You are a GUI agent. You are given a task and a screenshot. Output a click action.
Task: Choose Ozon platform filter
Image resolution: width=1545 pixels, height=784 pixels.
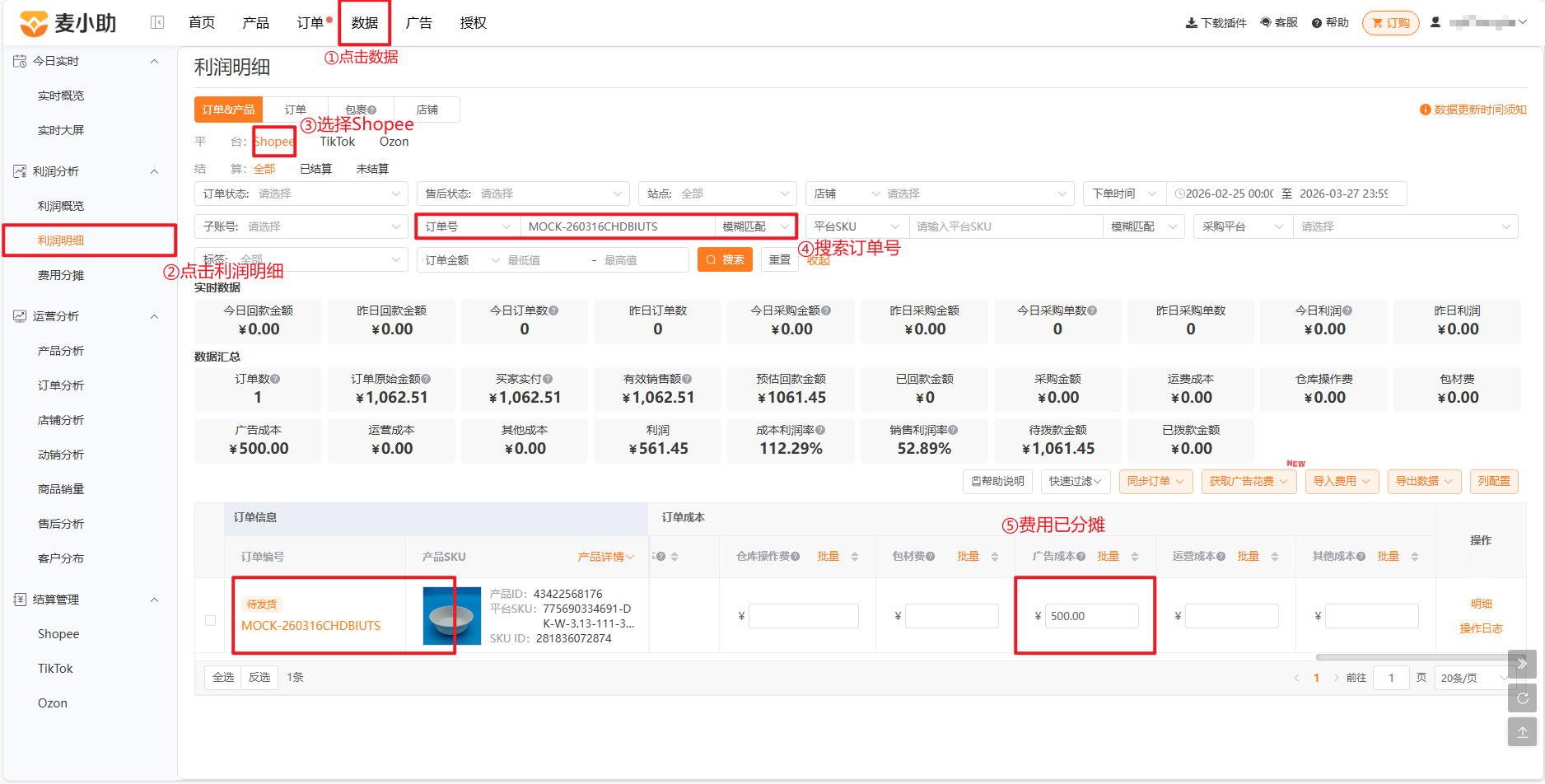[394, 142]
